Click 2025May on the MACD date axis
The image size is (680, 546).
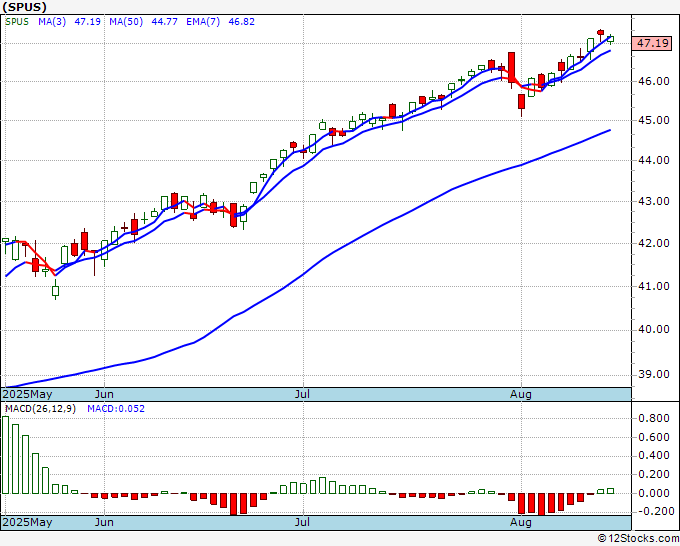(27, 522)
